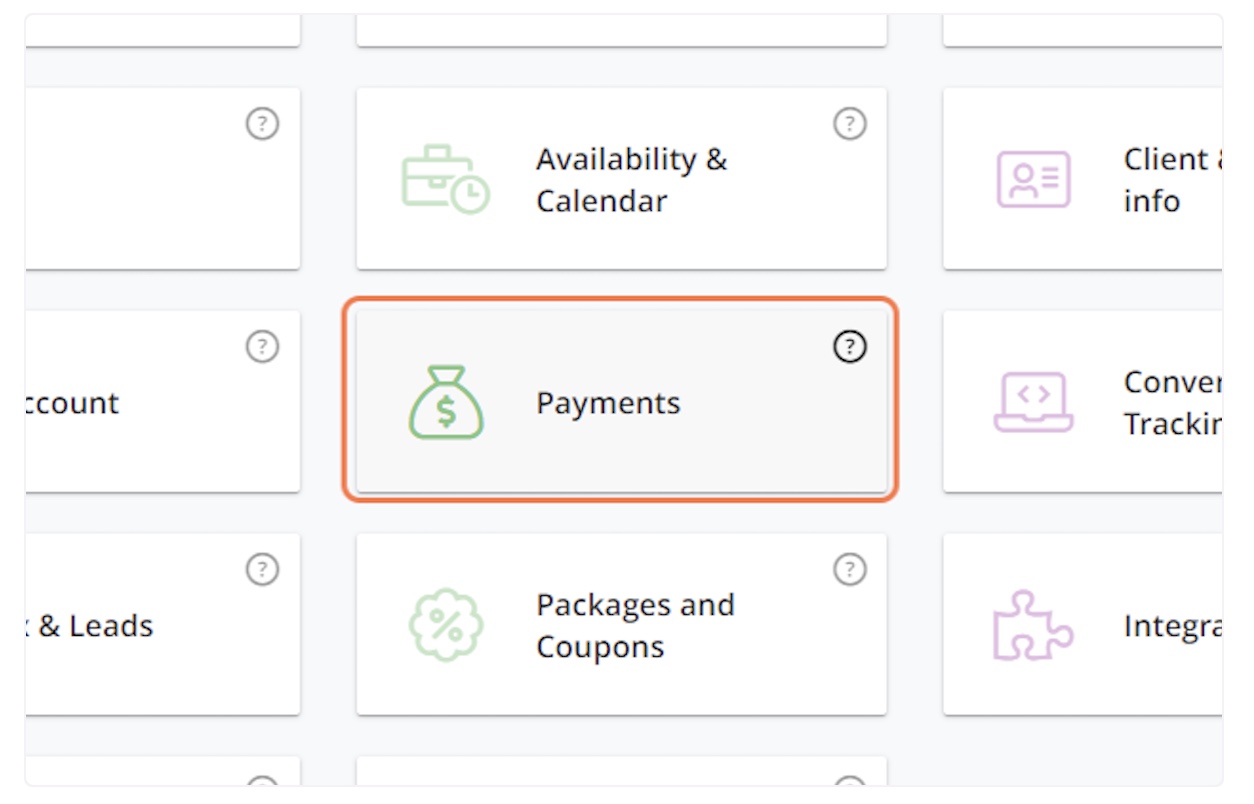Open the Conversion Tracking text label
This screenshot has height=804, width=1254.
click(x=1172, y=403)
